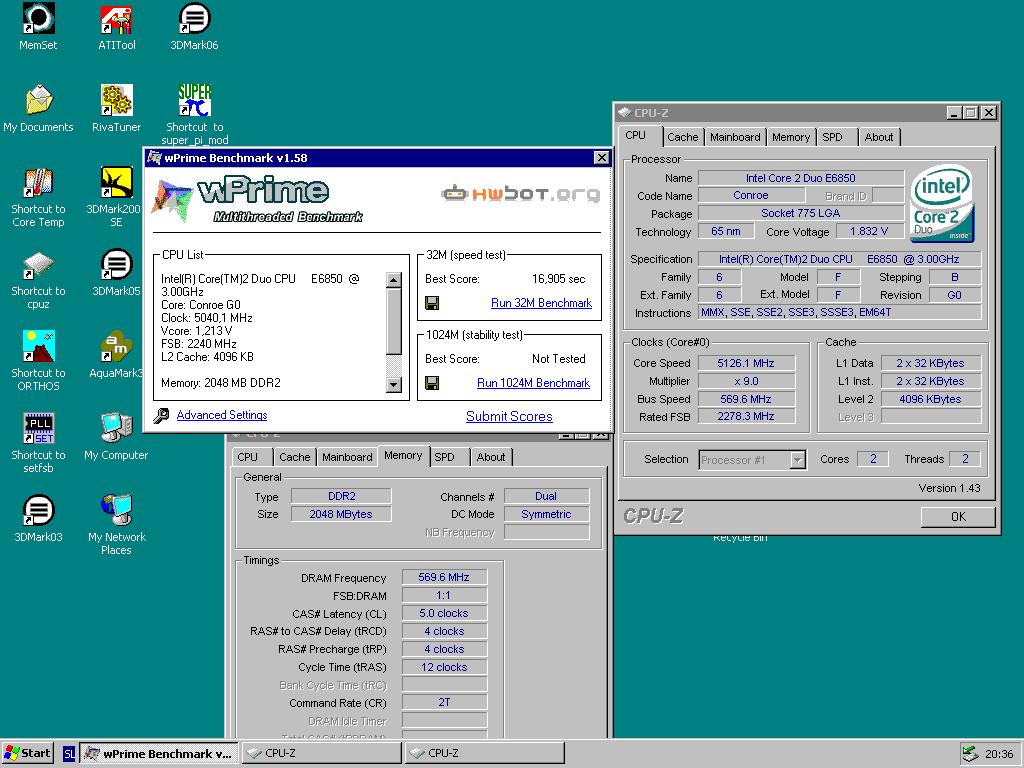Click the OK button in CPU-Z
1024x768 pixels.
click(x=958, y=517)
